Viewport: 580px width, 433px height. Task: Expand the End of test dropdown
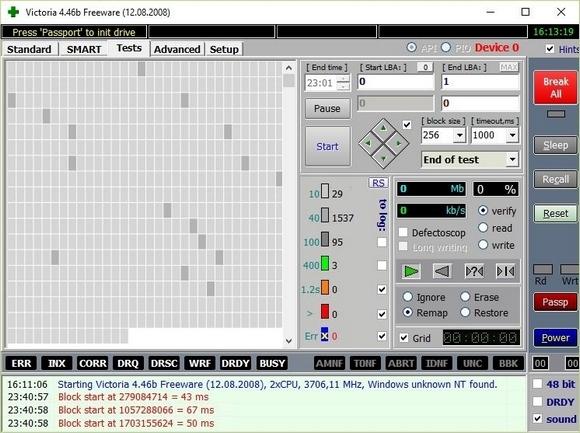click(x=512, y=159)
